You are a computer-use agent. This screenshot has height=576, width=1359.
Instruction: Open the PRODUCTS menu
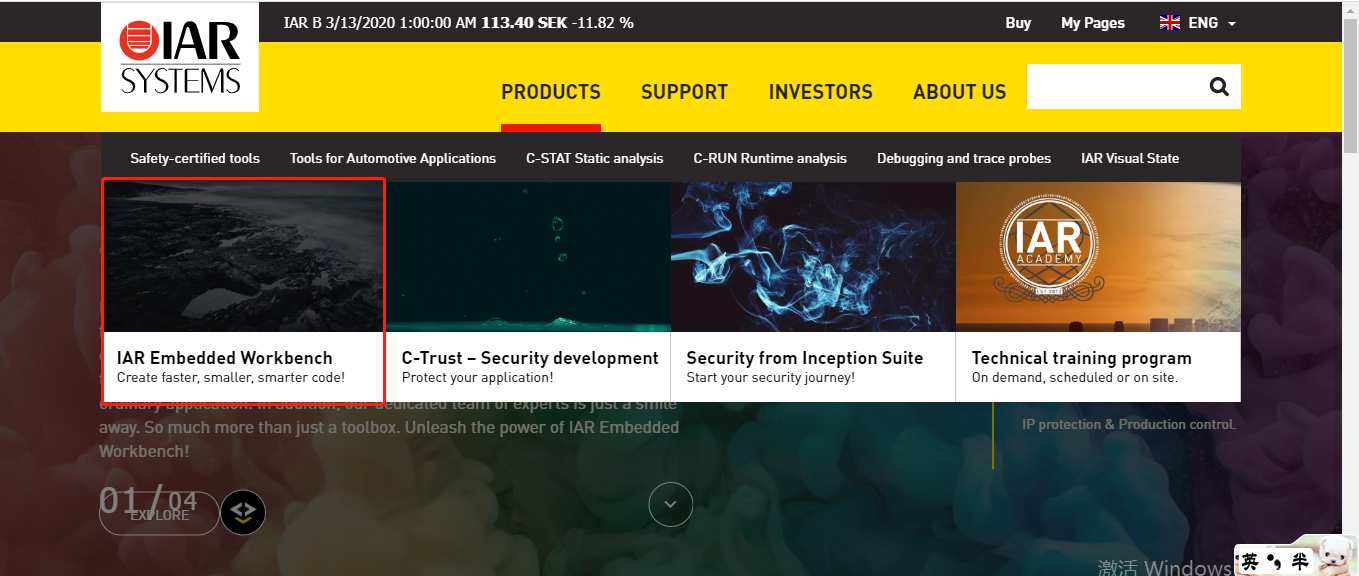(x=551, y=92)
